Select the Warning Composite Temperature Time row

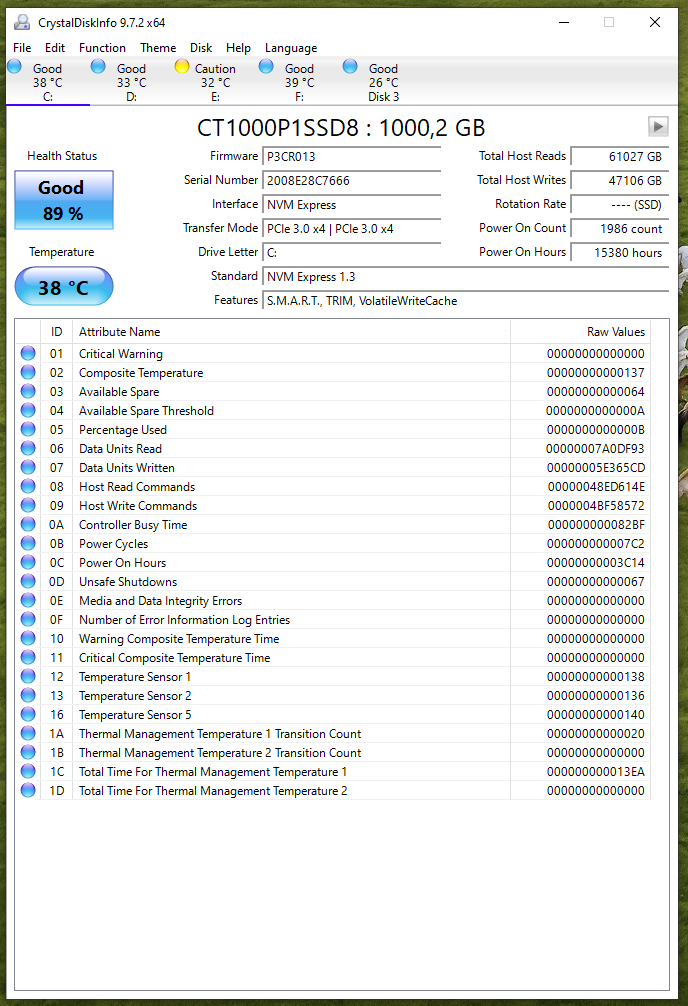pos(332,638)
